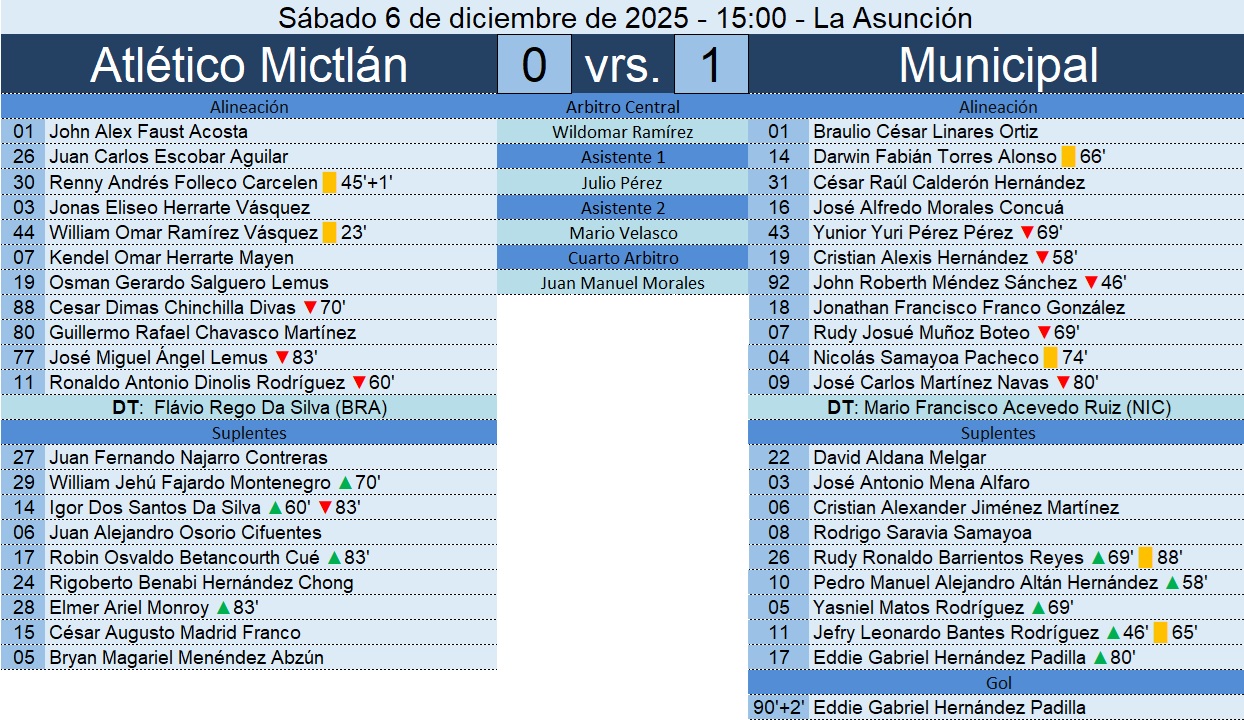Click the Gol section header
The height and width of the screenshot is (720, 1244).
coord(997,682)
